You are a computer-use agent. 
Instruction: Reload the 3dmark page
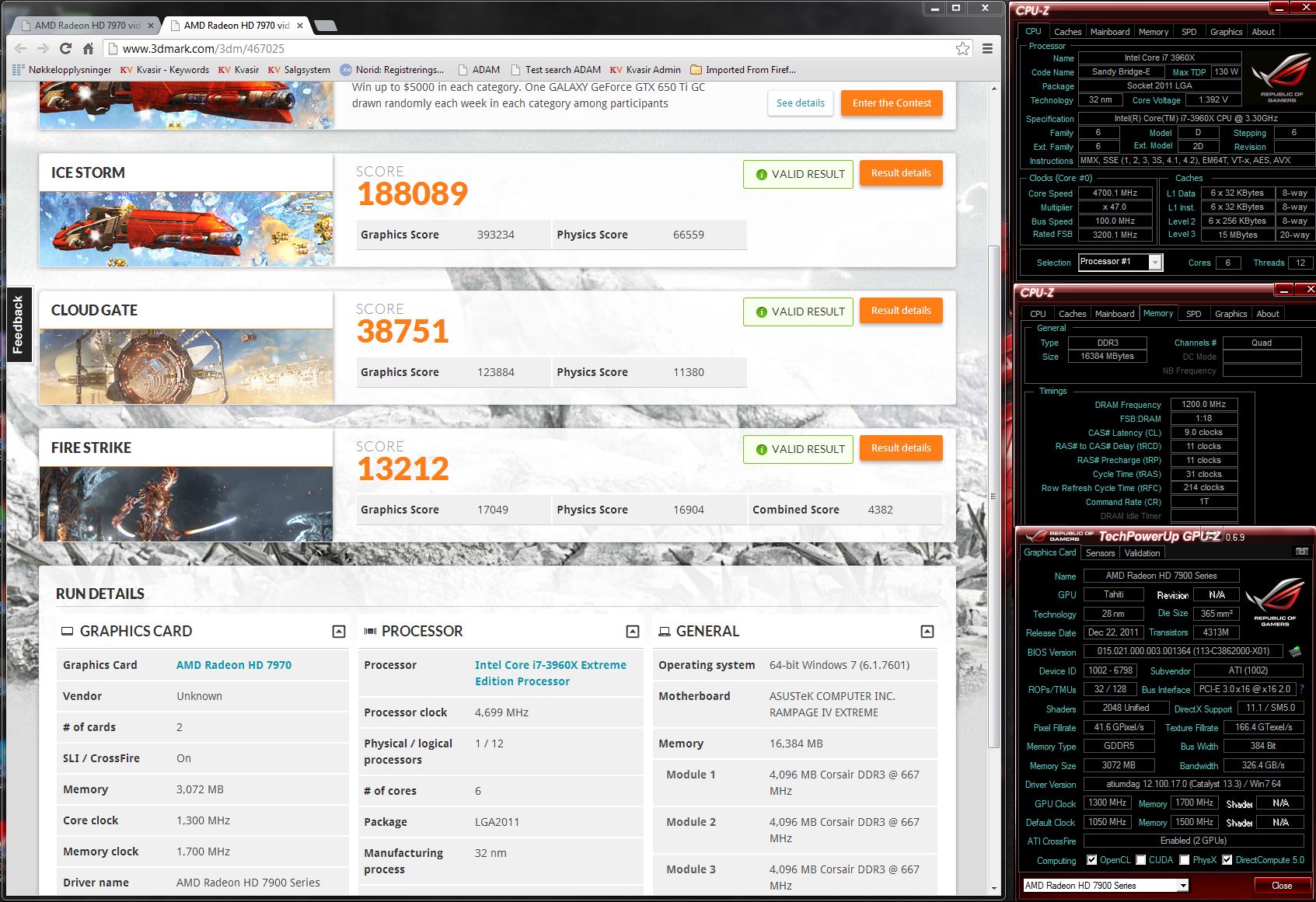[x=66, y=48]
